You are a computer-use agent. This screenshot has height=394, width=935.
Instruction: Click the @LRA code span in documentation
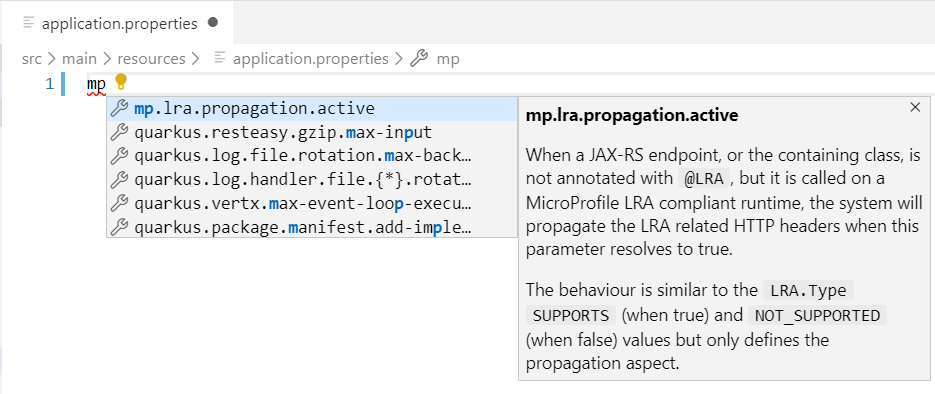[x=704, y=179]
